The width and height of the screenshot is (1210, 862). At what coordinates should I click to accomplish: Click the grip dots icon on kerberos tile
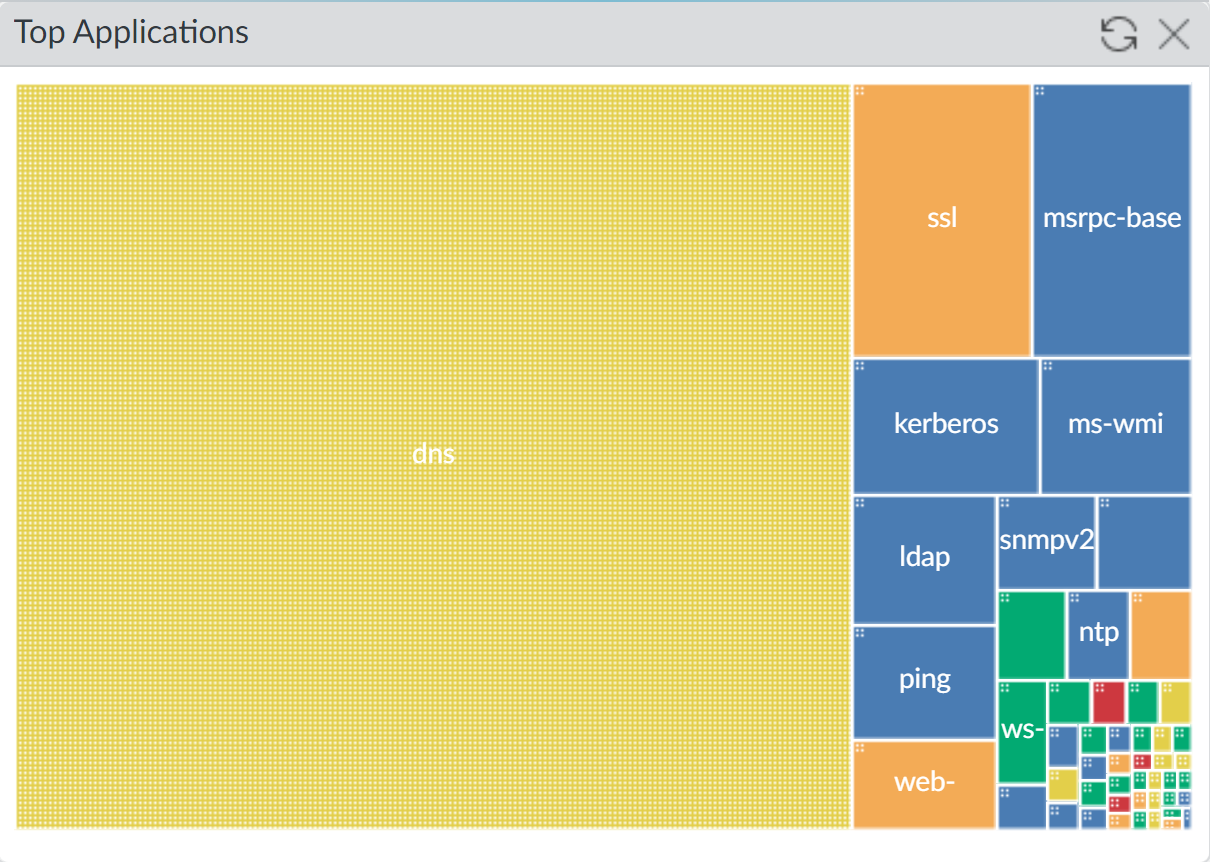860,366
